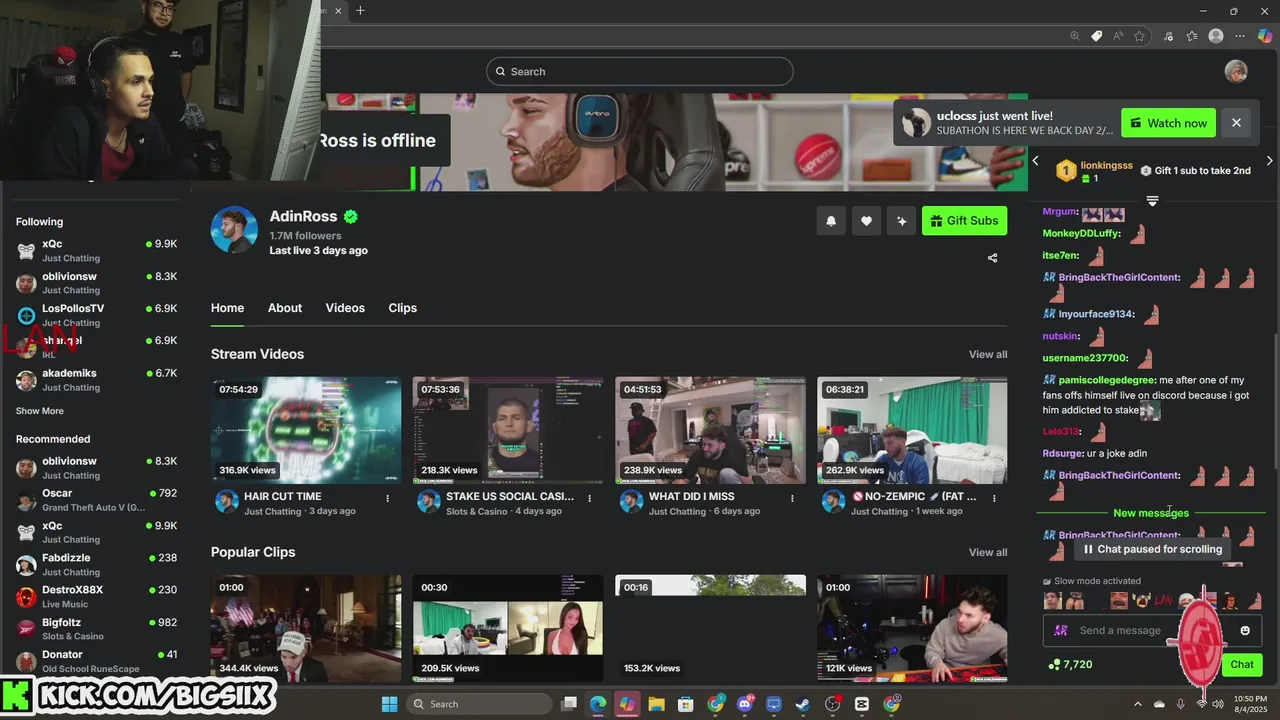
Task: Follow AdinRoss with the heart icon
Action: click(x=866, y=221)
